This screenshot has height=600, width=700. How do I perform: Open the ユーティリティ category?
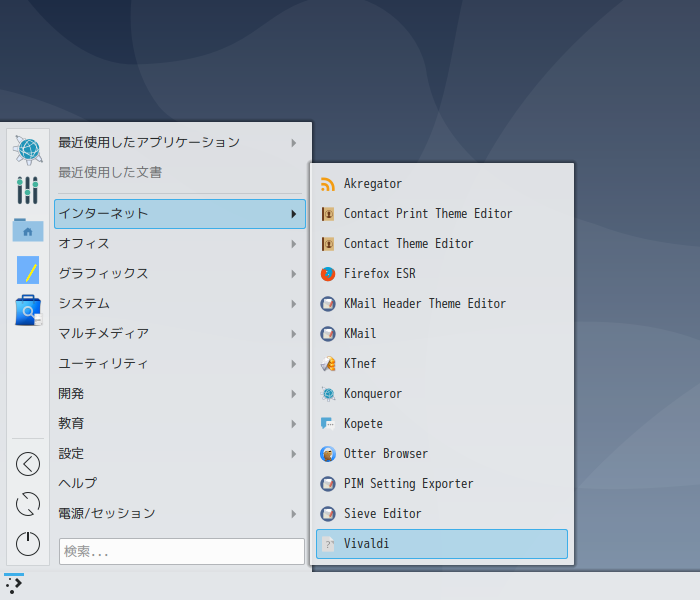(179, 364)
